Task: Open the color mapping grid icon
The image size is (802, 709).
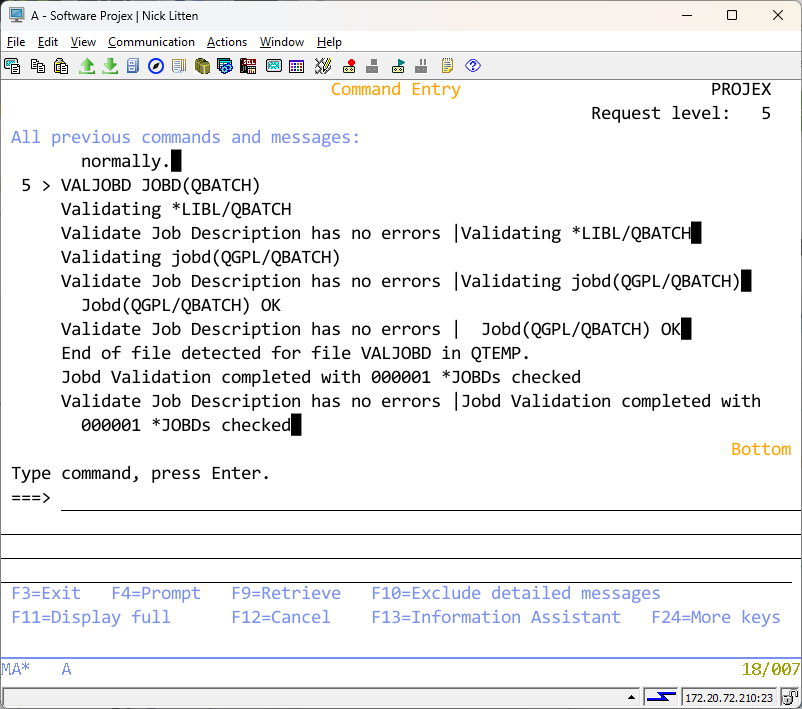Action: click(x=297, y=66)
